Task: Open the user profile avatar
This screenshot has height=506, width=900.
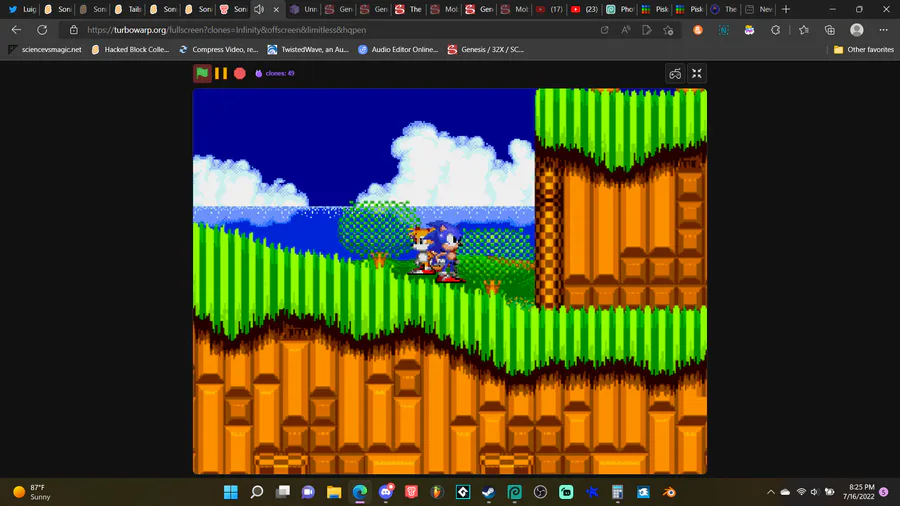Action: 857,30
